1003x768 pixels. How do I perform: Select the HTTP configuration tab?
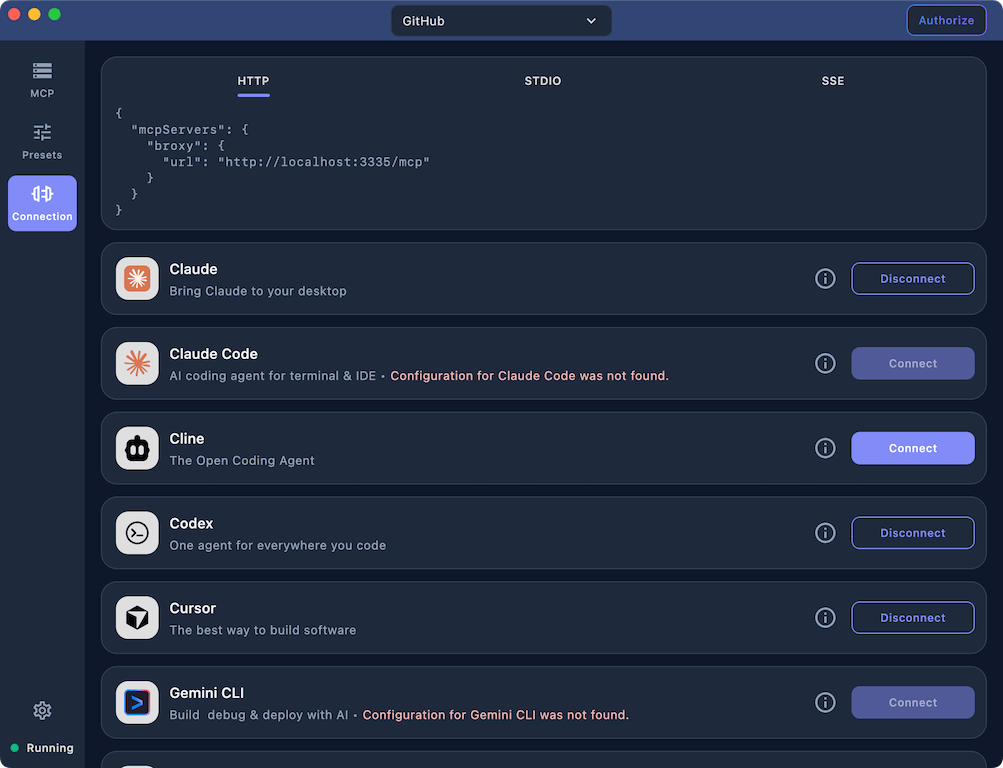(253, 81)
